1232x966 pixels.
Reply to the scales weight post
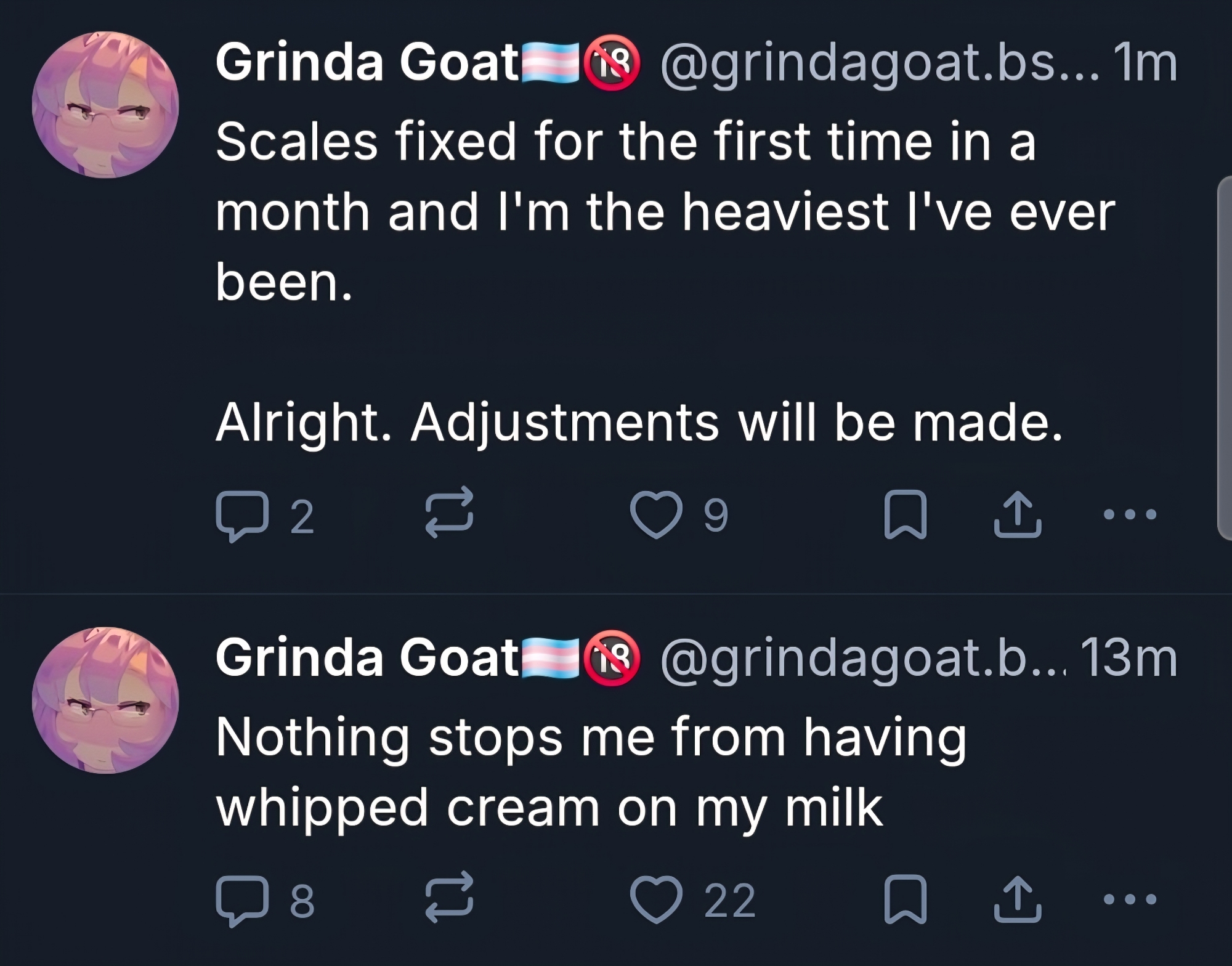point(242,516)
